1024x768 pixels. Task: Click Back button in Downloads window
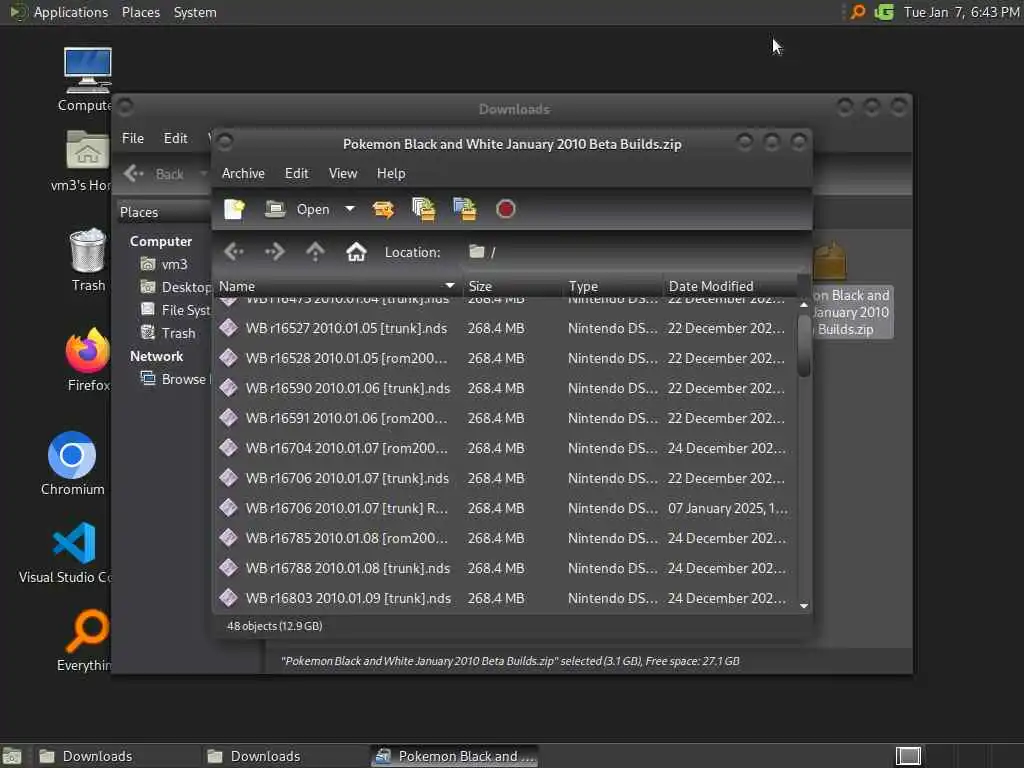155,174
